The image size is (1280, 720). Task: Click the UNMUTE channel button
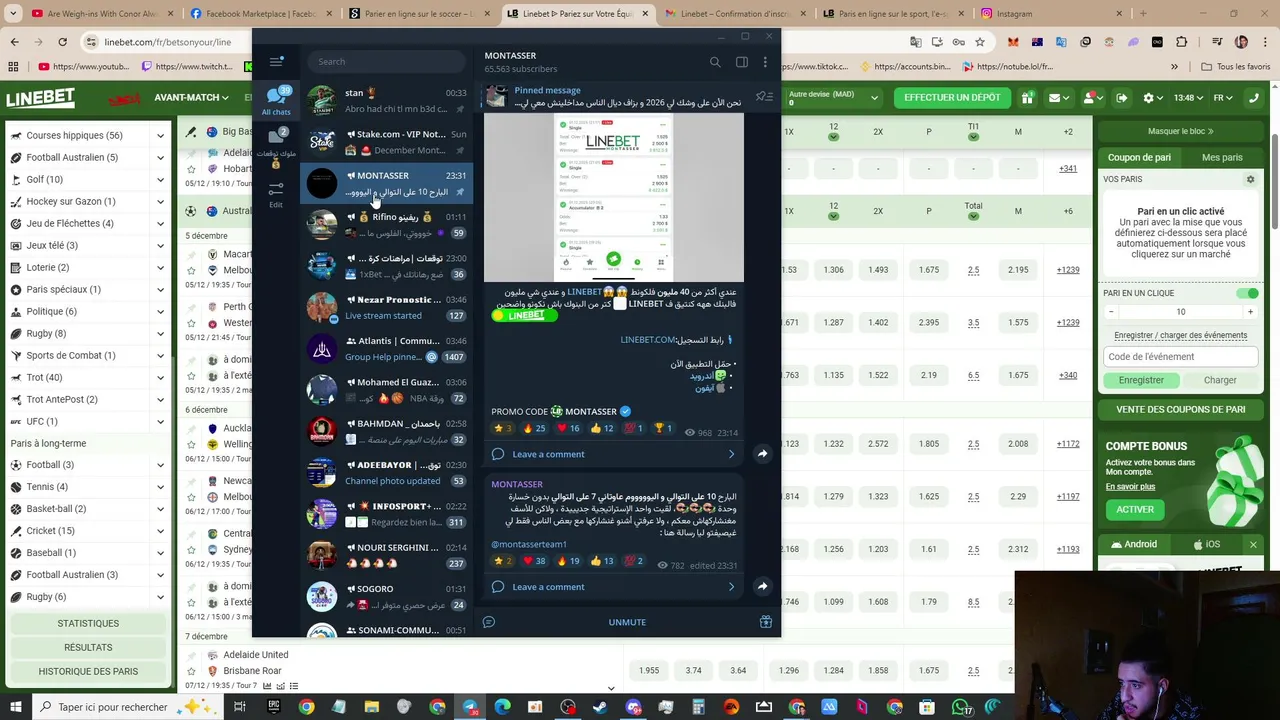point(627,622)
